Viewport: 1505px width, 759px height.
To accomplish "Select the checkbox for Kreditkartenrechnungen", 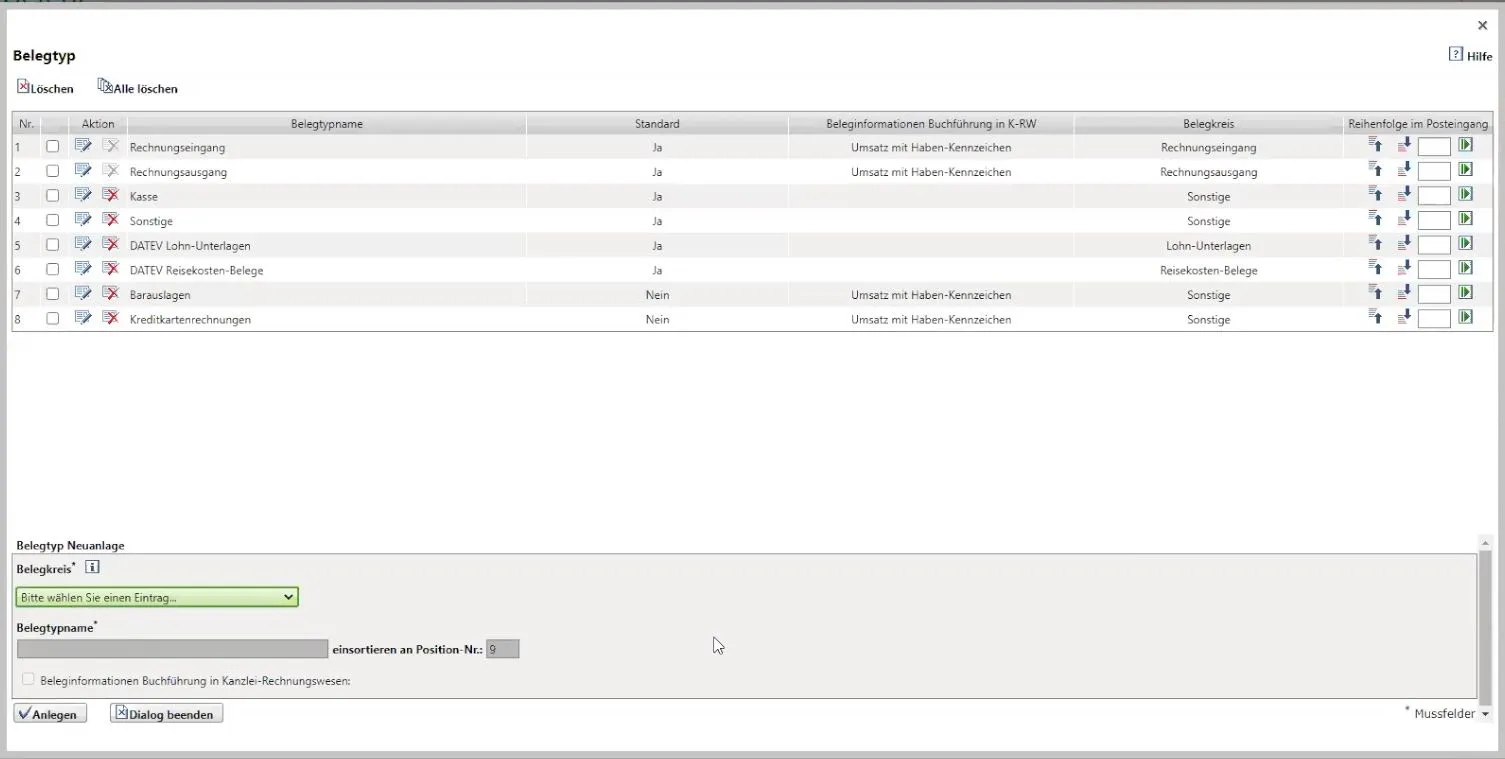I will coord(52,318).
